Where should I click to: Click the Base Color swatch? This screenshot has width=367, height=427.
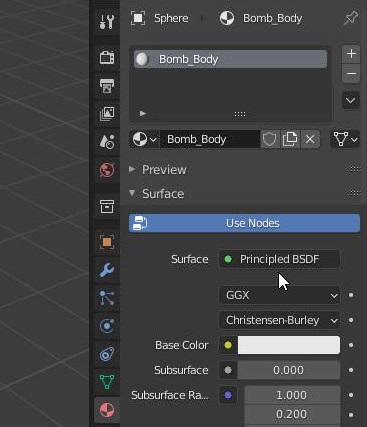coord(289,345)
